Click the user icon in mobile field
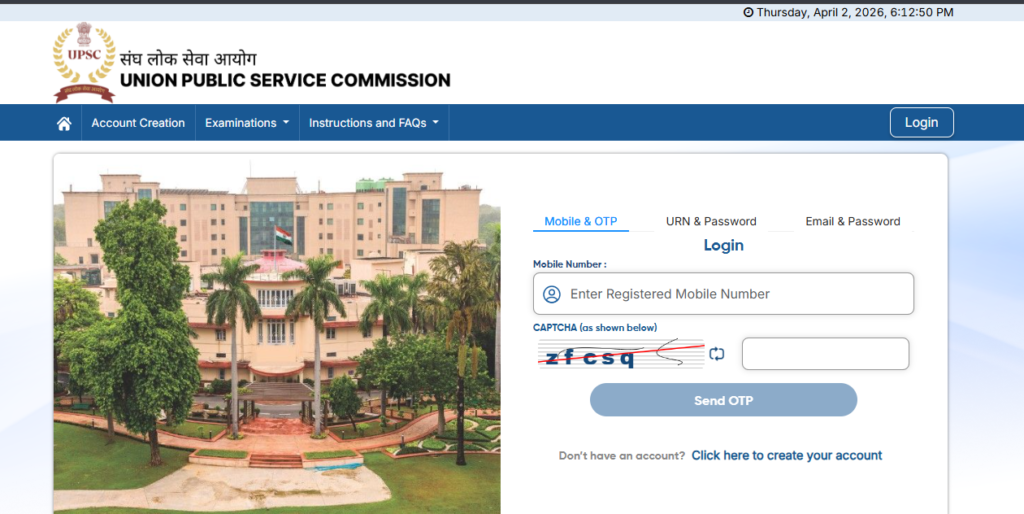The image size is (1024, 514). (552, 295)
